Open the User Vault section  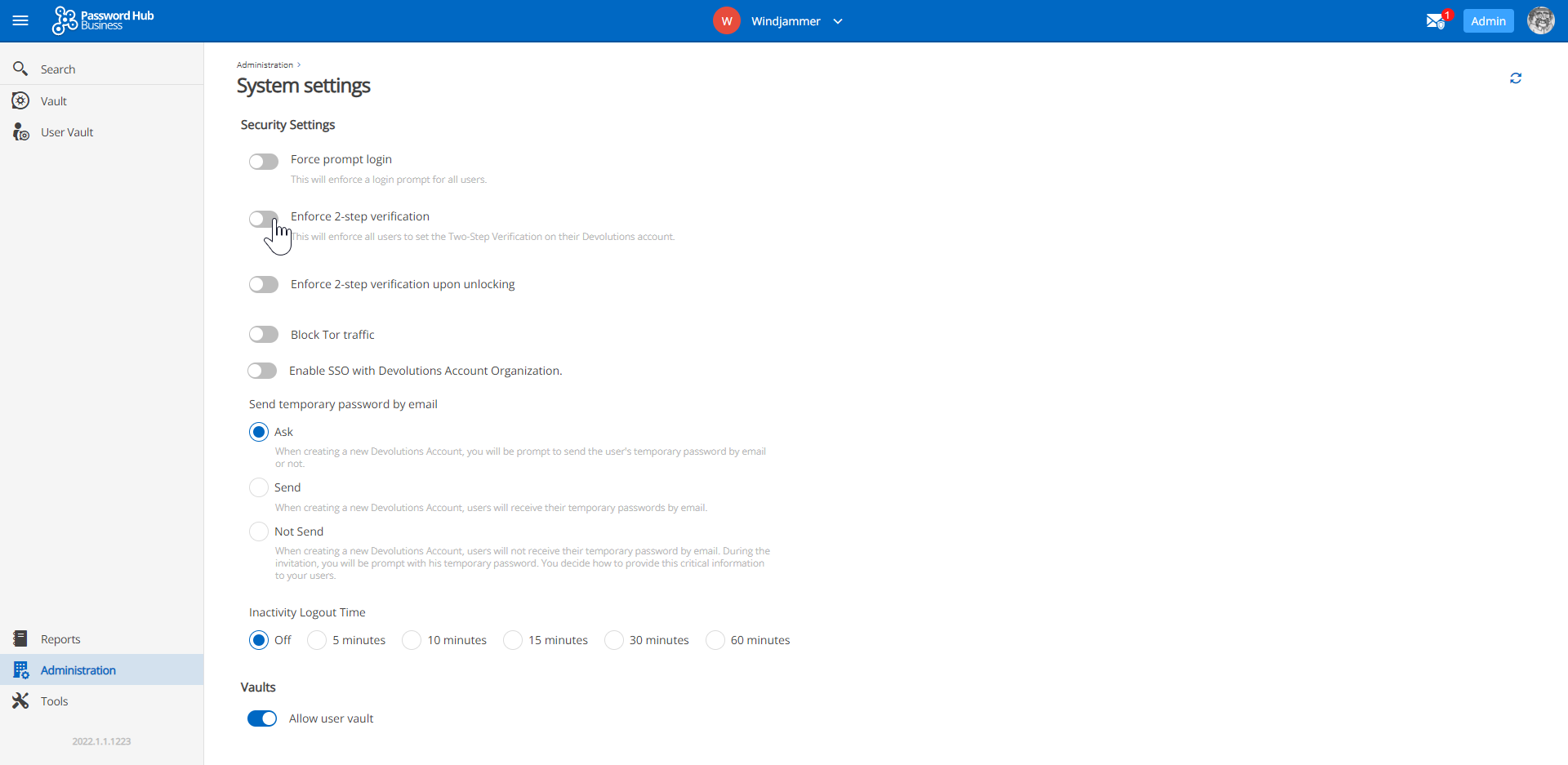coord(66,131)
